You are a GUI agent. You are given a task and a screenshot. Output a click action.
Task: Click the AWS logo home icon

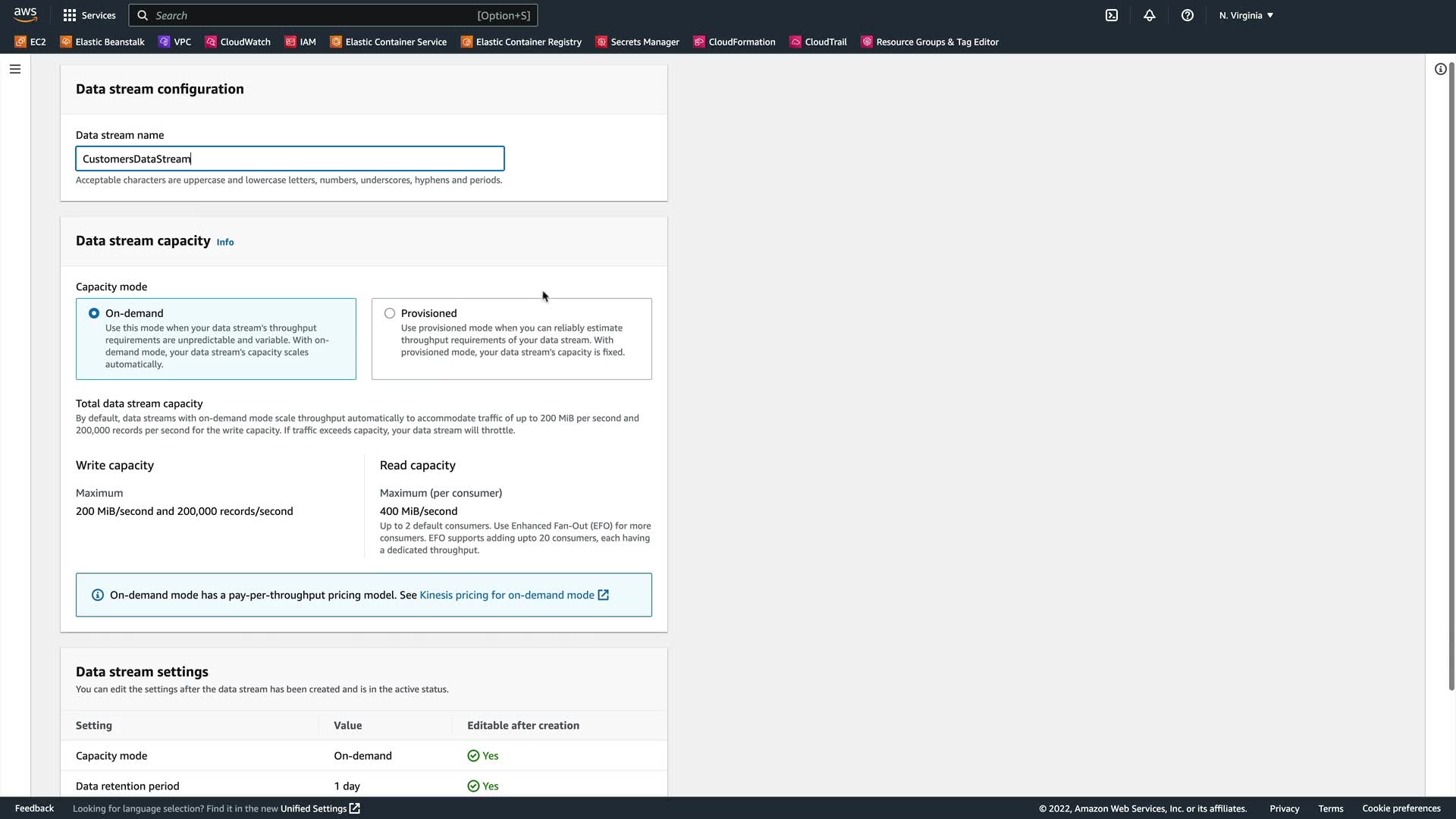(25, 14)
